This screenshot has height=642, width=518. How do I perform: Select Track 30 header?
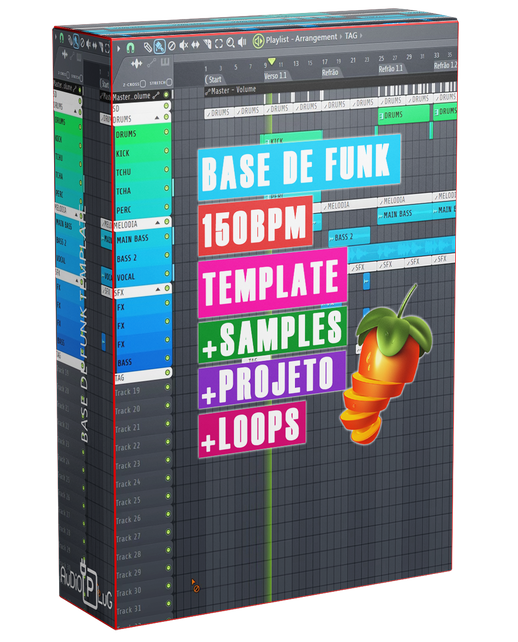[x=144, y=591]
